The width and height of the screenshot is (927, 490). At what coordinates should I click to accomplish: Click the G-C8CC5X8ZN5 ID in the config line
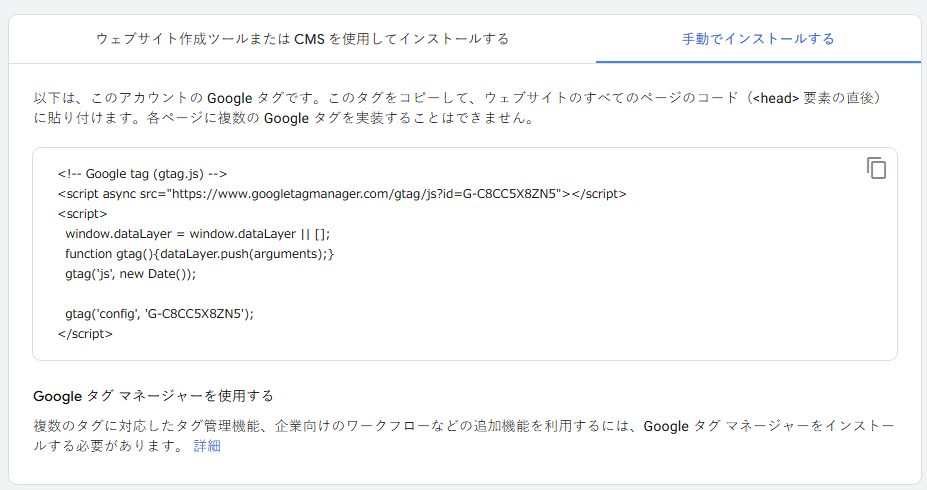196,314
